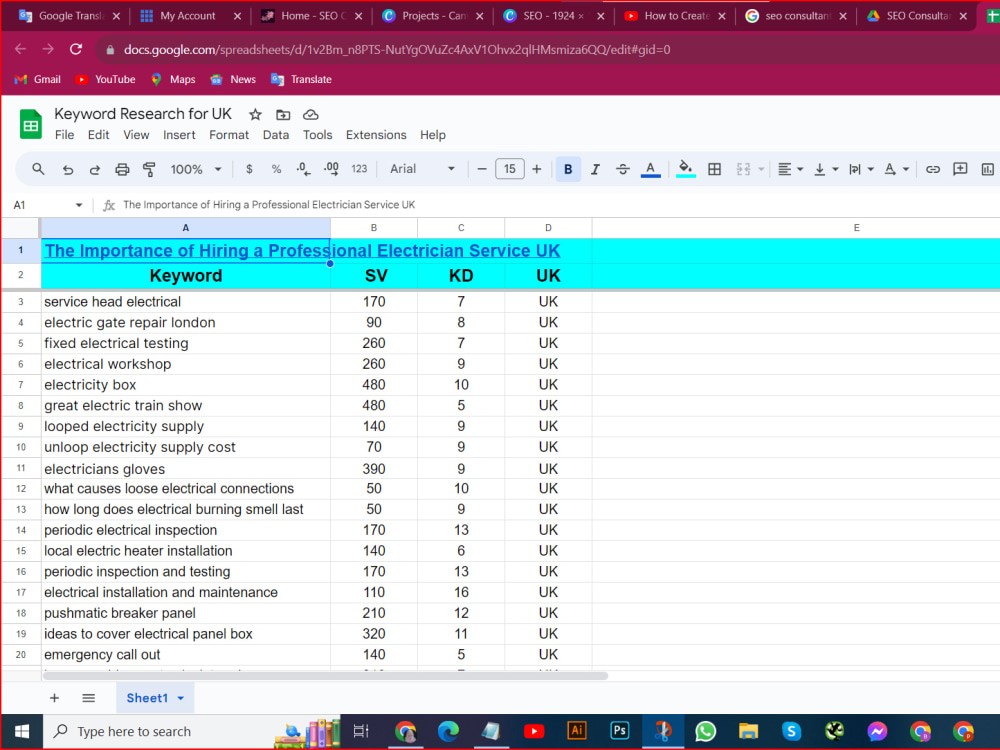
Task: Open Photoshop from taskbar
Action: tap(619, 731)
